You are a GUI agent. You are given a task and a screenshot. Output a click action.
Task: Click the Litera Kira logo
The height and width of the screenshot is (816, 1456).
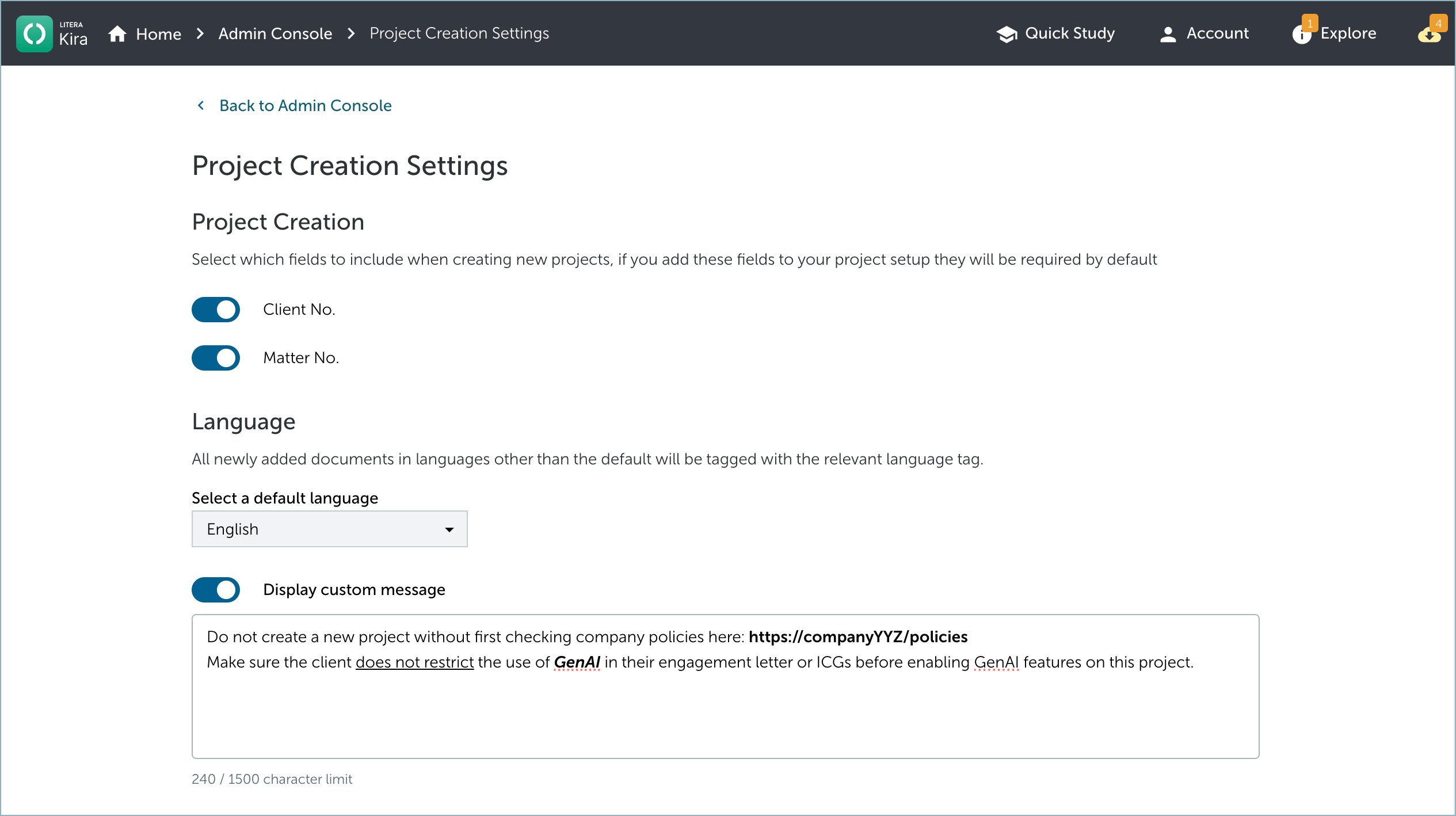(x=52, y=33)
